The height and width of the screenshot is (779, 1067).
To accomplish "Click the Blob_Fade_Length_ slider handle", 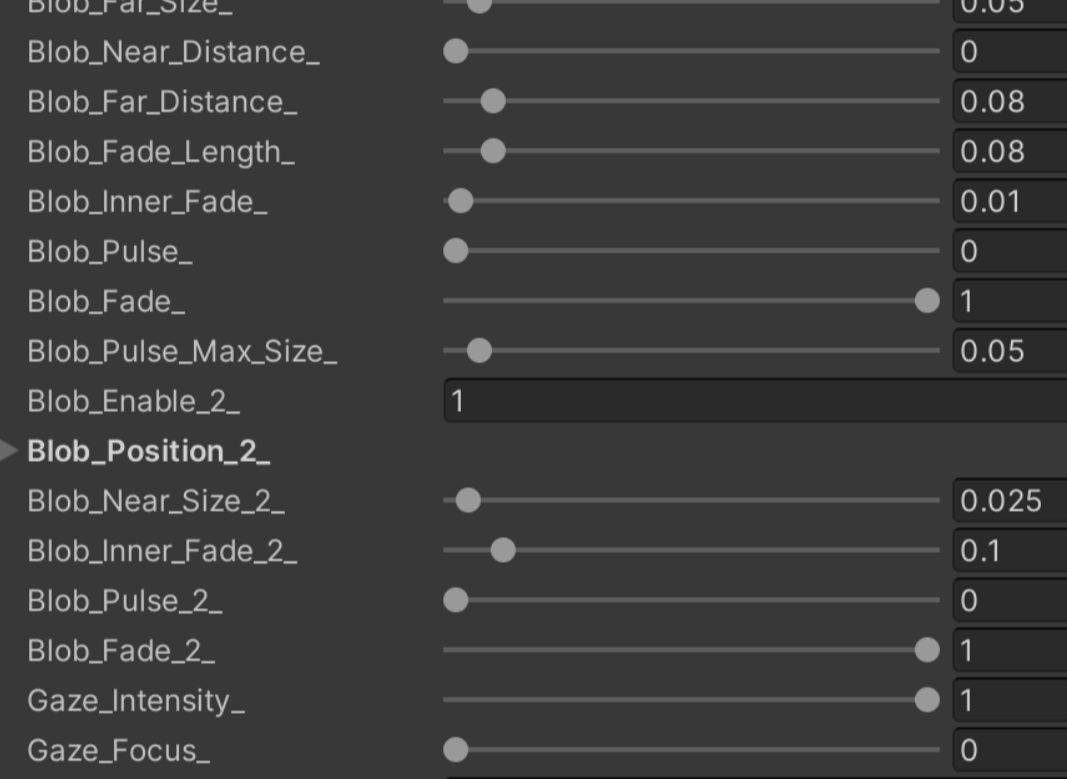I will tap(491, 151).
